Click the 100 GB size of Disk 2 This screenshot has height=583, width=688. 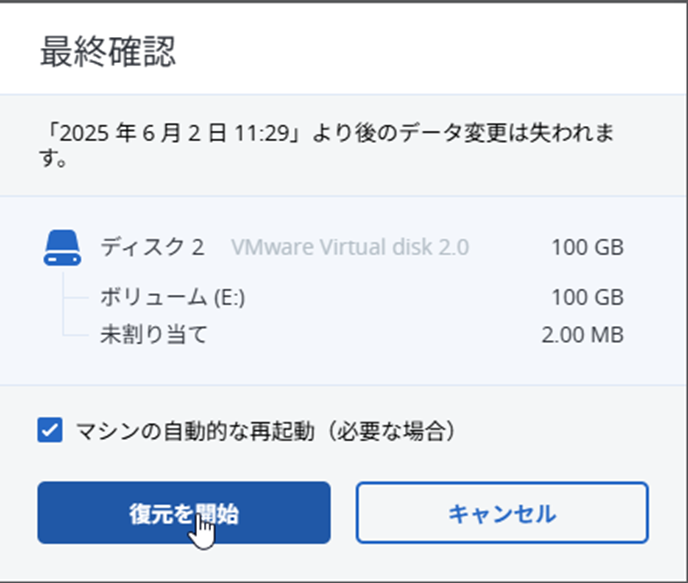(587, 247)
